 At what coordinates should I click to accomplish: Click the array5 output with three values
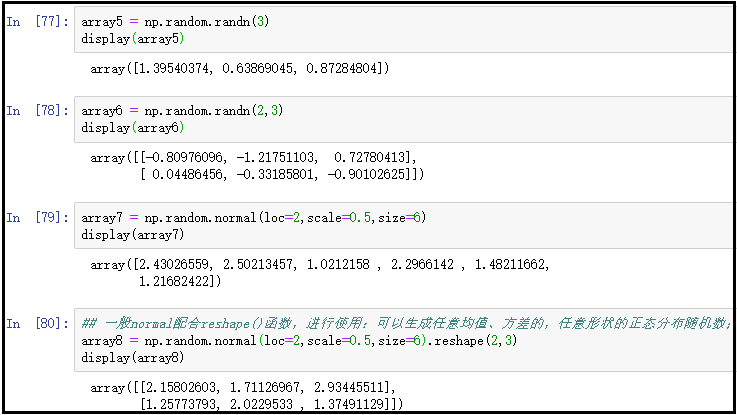point(240,68)
